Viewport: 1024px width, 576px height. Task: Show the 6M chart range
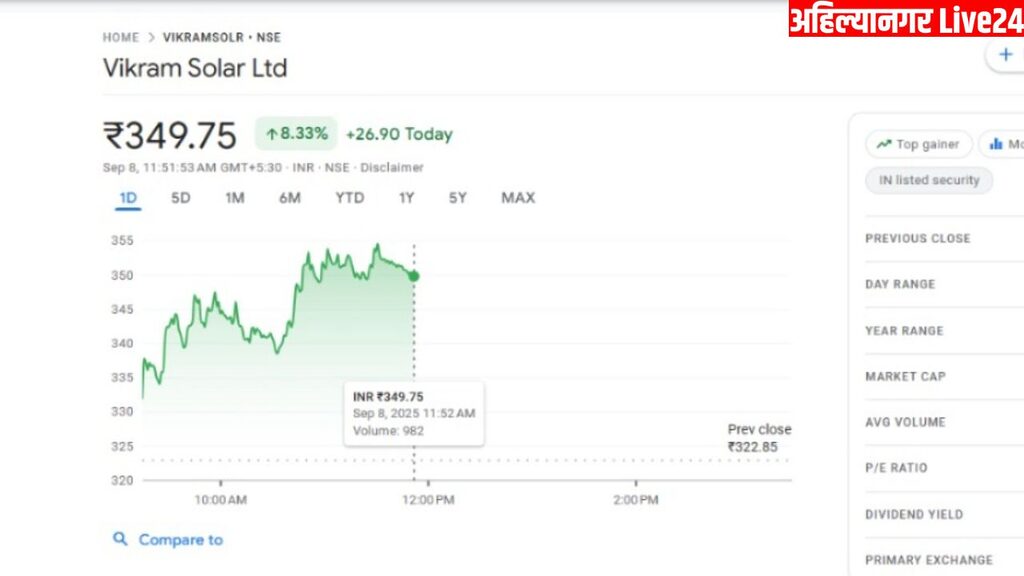(290, 198)
